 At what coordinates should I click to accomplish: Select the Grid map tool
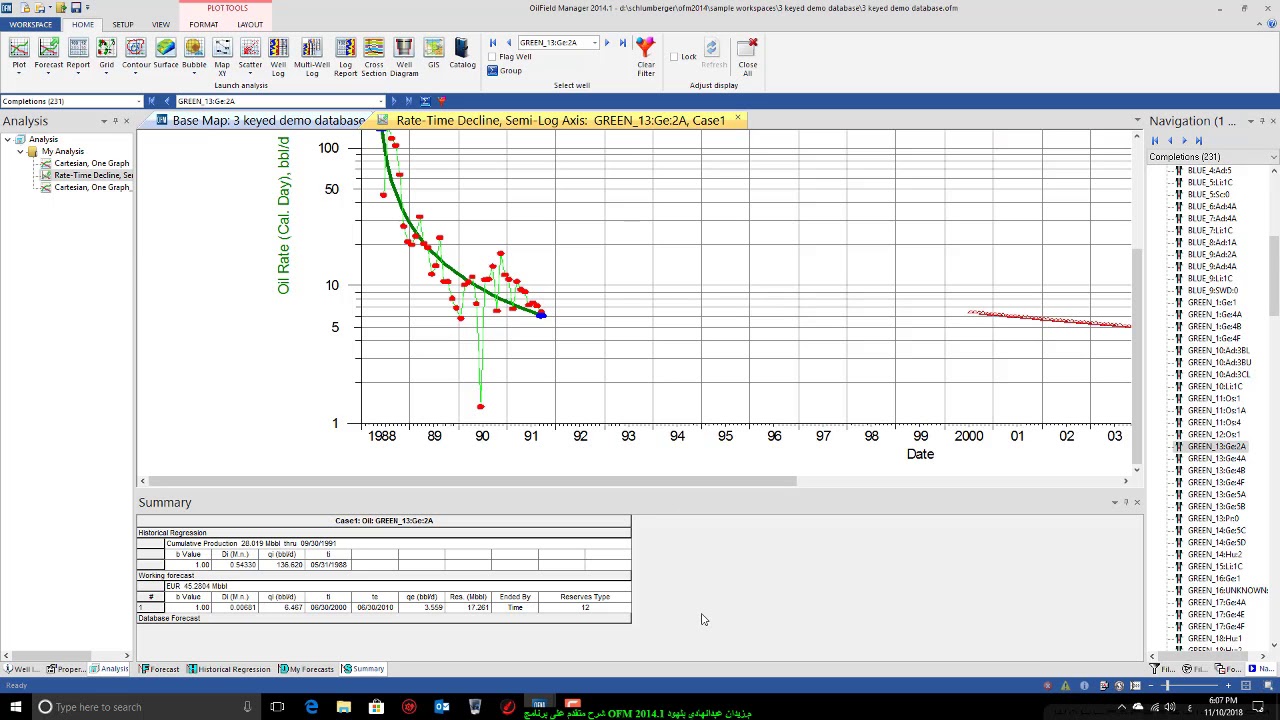(106, 54)
